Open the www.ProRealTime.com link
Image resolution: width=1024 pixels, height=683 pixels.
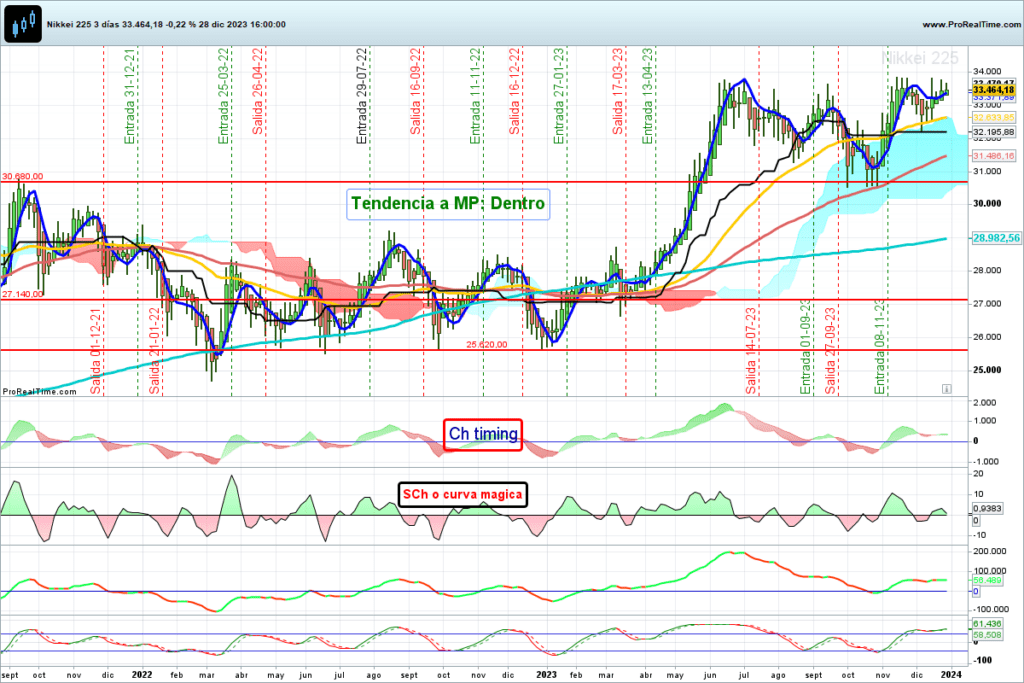[972, 24]
